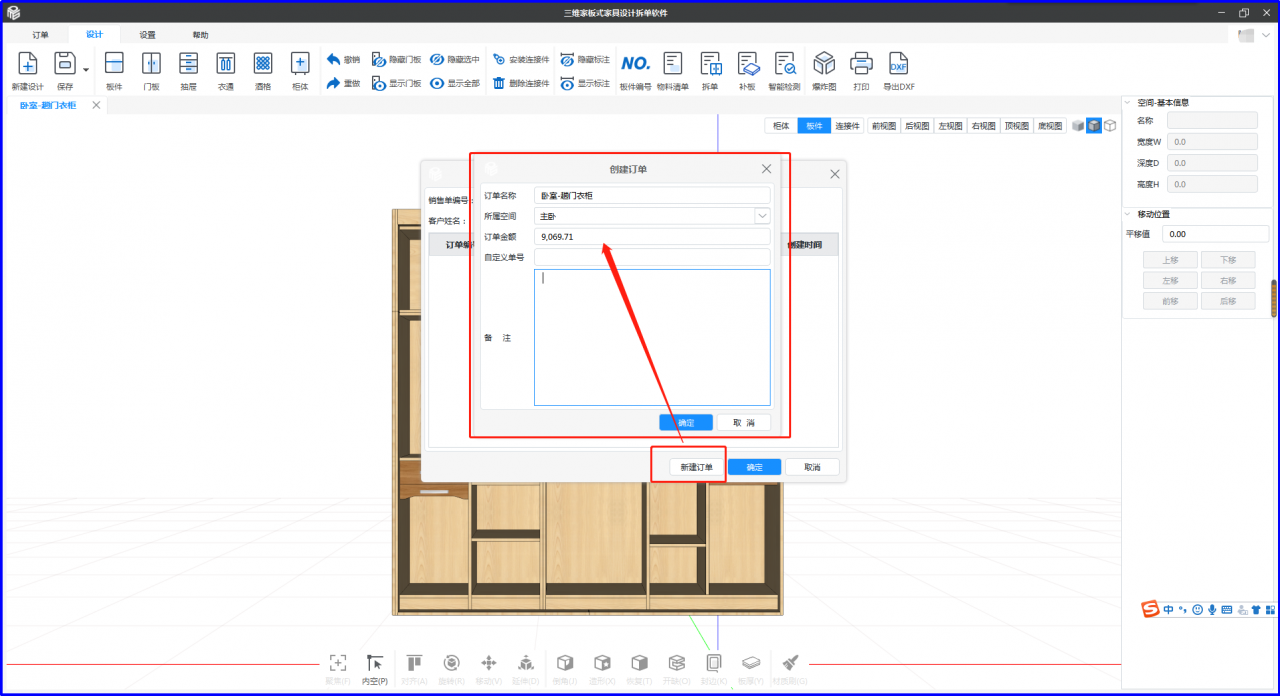
Task: Click the 旋转(R) rotate tool
Action: point(451,668)
